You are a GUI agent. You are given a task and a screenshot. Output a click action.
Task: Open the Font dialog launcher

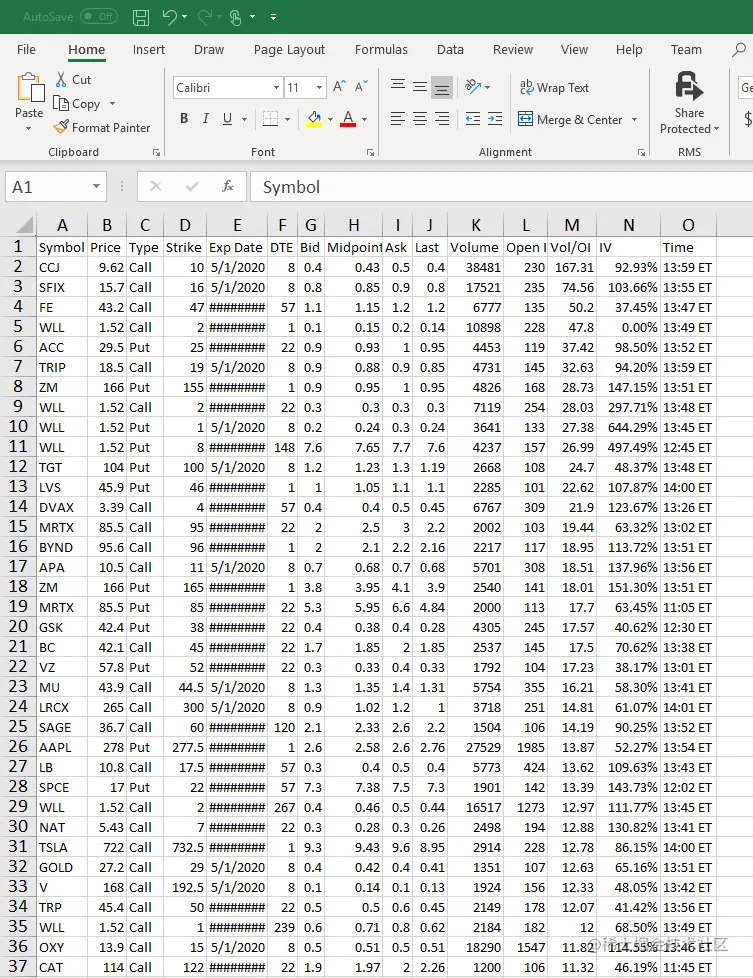(371, 152)
